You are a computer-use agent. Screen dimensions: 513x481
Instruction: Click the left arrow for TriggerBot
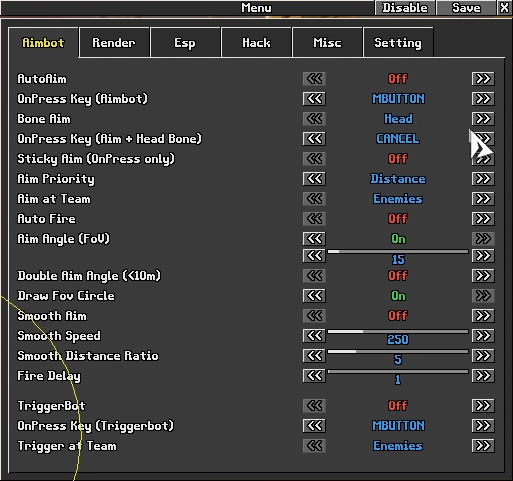[314, 406]
